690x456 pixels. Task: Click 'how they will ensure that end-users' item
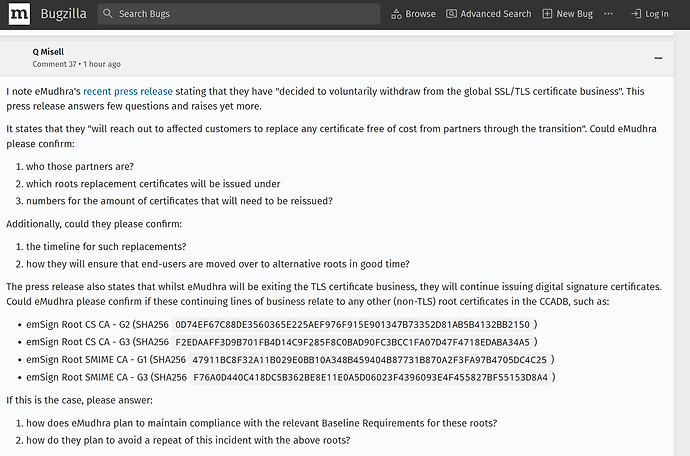point(218,264)
